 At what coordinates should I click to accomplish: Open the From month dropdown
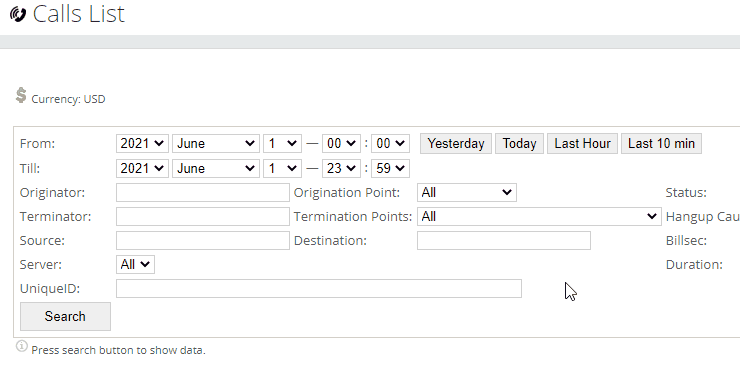coord(216,144)
